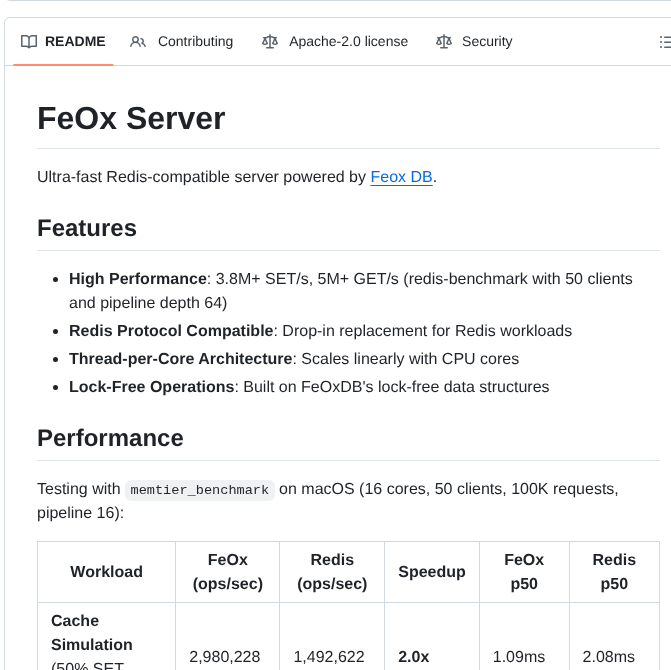
Task: Click the README book icon
Action: tap(29, 42)
